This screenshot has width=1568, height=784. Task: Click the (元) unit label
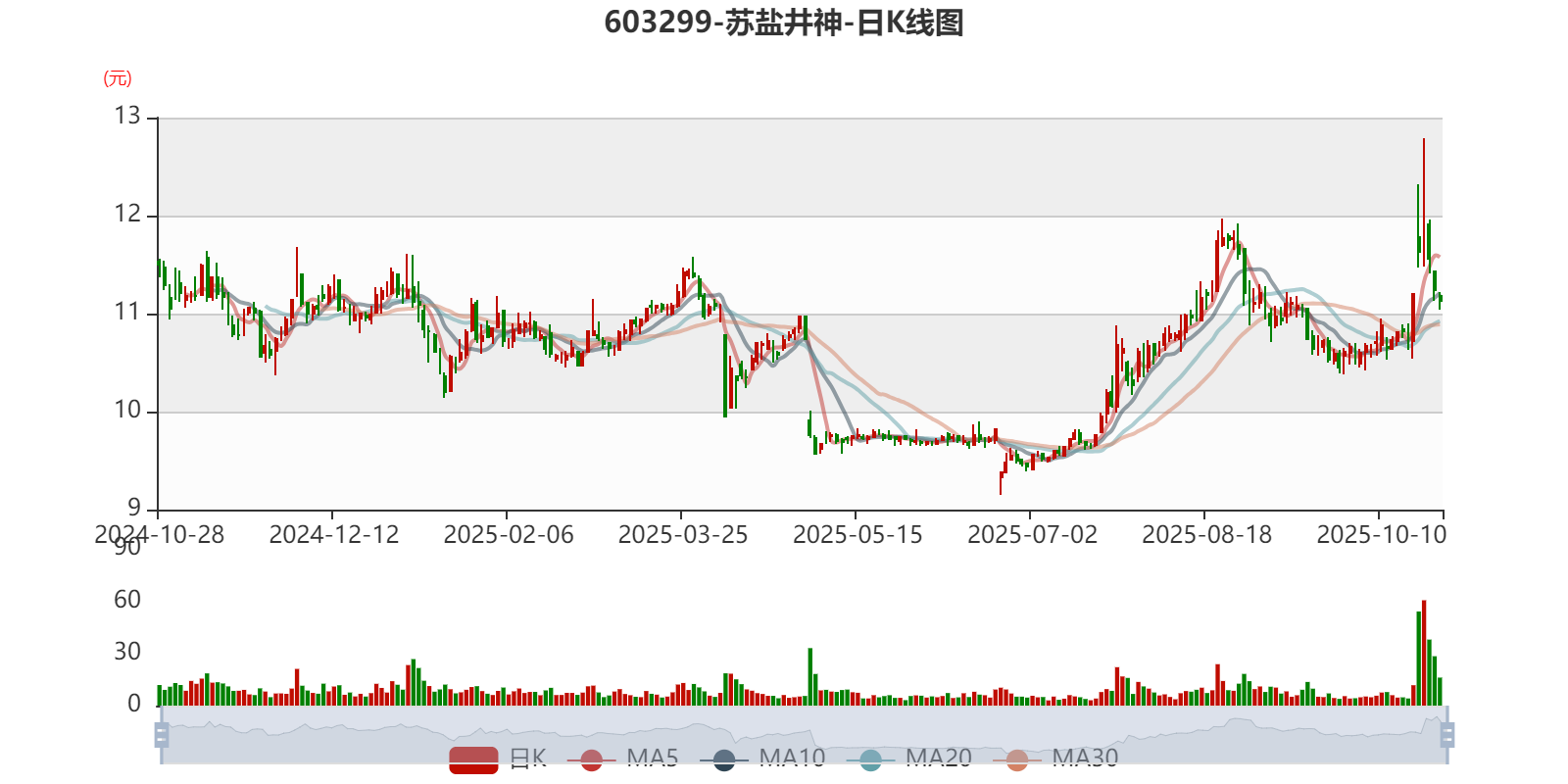tap(118, 78)
